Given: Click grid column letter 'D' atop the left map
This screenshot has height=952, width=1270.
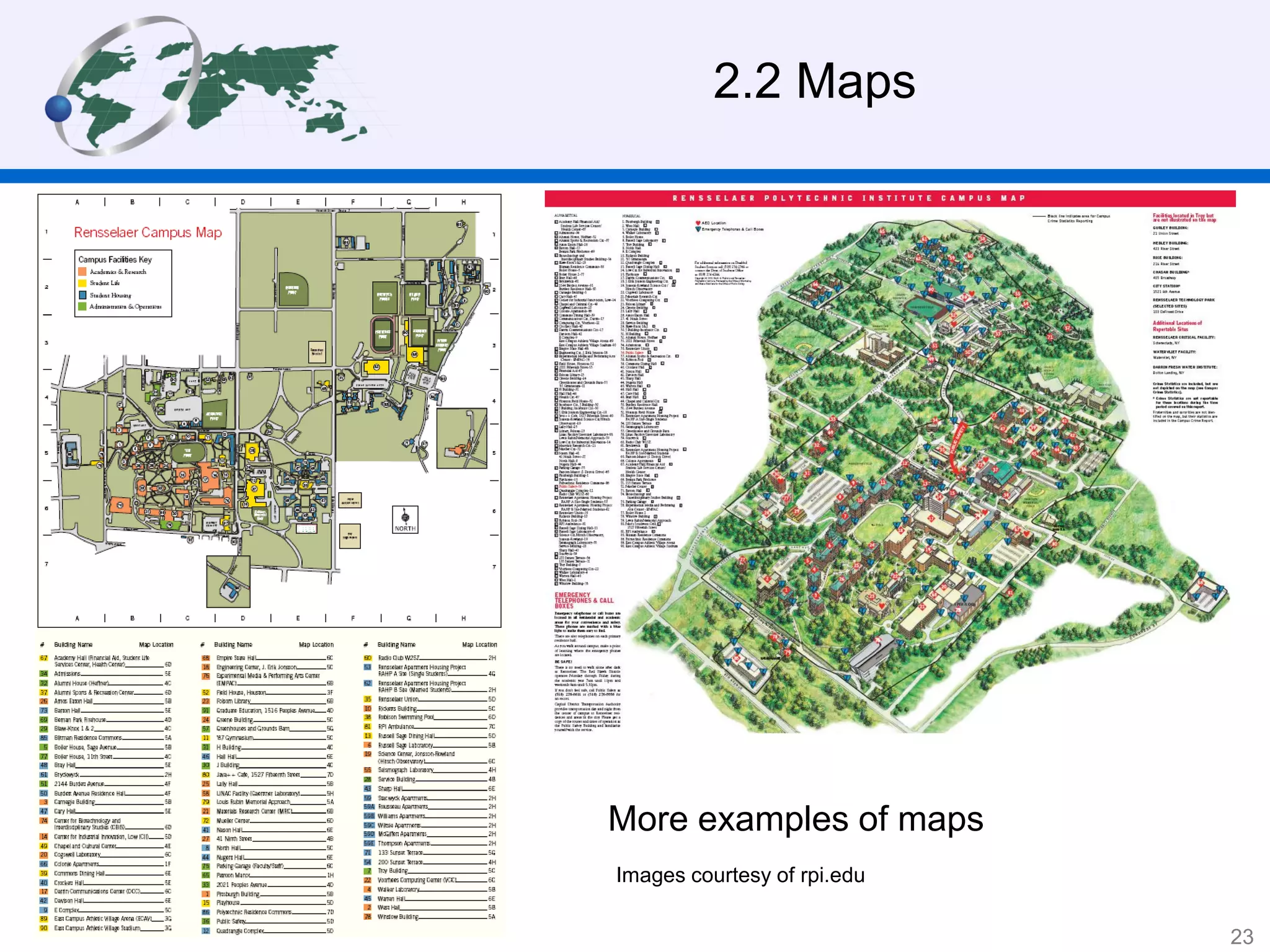Looking at the screenshot, I should (x=242, y=202).
